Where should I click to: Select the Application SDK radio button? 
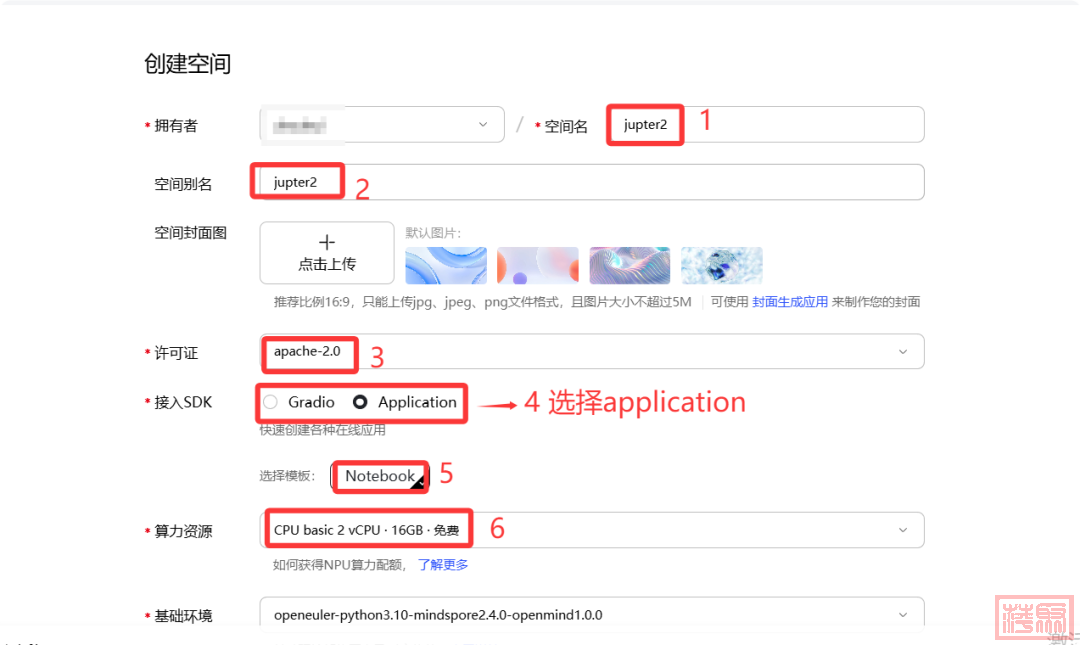point(361,402)
